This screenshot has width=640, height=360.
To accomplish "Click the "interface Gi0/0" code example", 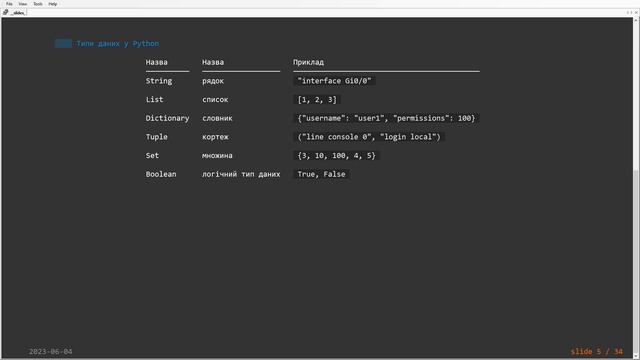I will click(x=334, y=81).
